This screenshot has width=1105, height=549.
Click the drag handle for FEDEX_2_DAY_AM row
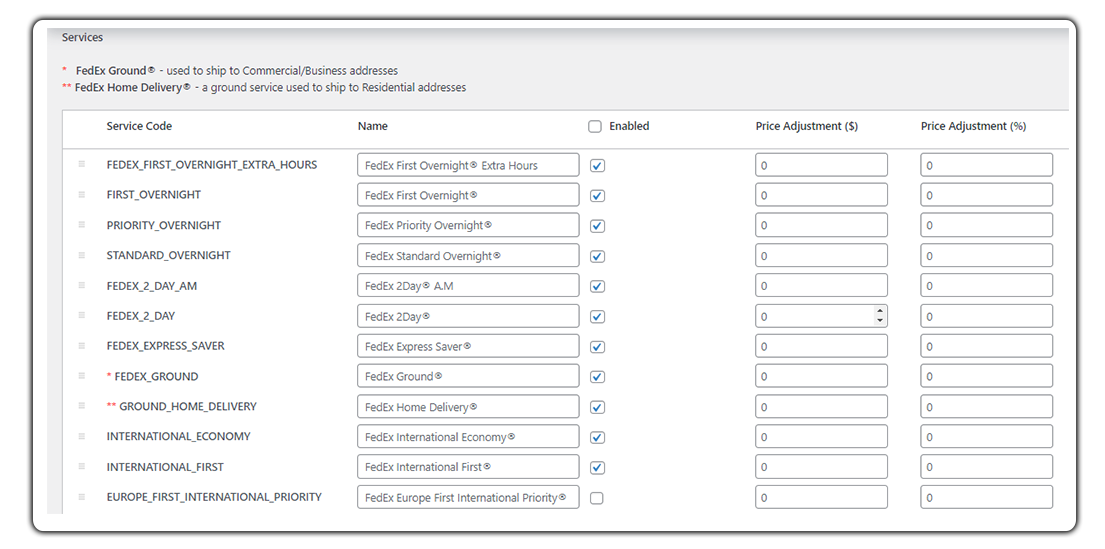pyautogui.click(x=82, y=285)
